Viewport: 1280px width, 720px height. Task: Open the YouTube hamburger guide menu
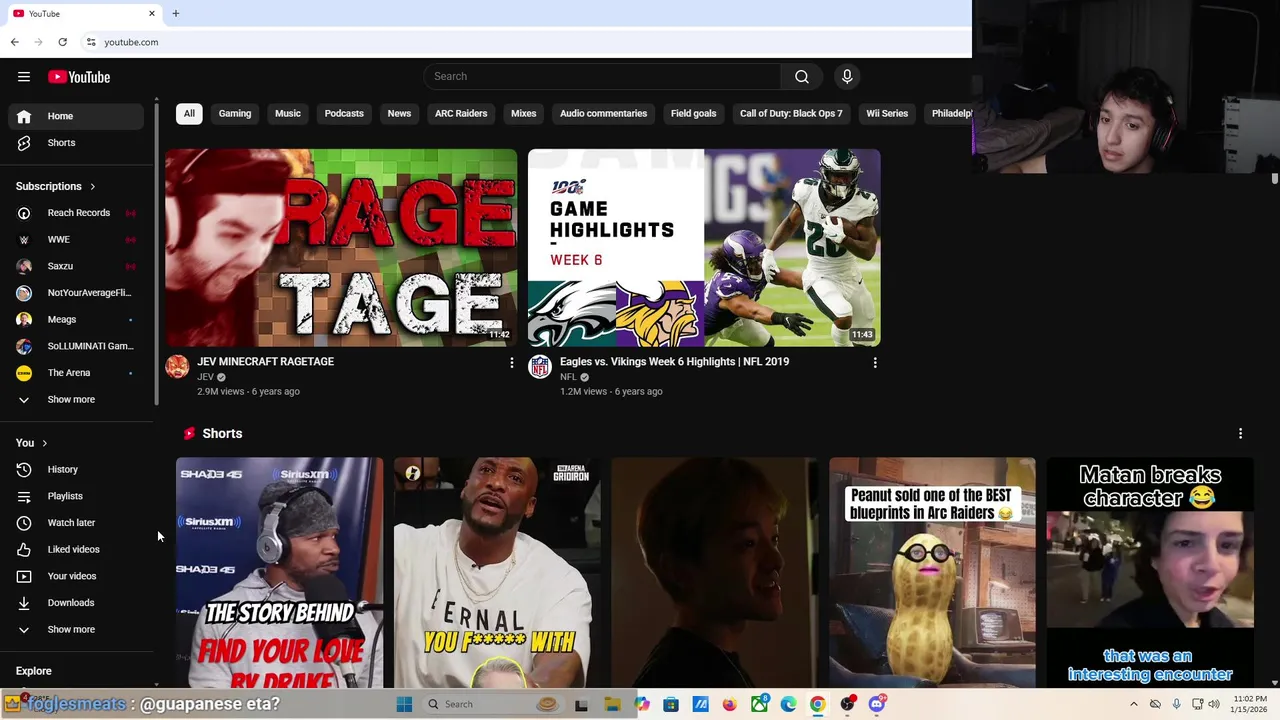click(x=24, y=77)
